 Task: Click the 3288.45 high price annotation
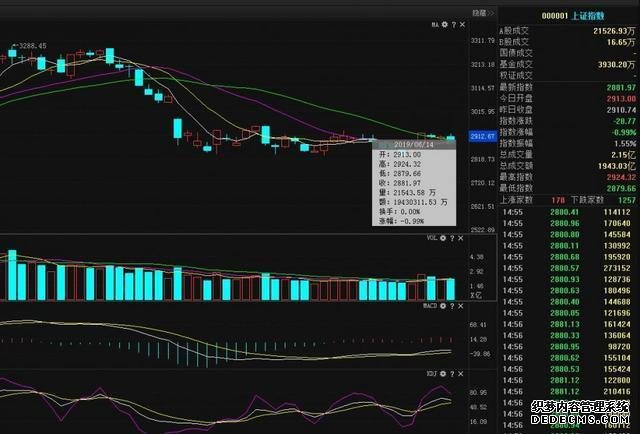click(x=33, y=46)
